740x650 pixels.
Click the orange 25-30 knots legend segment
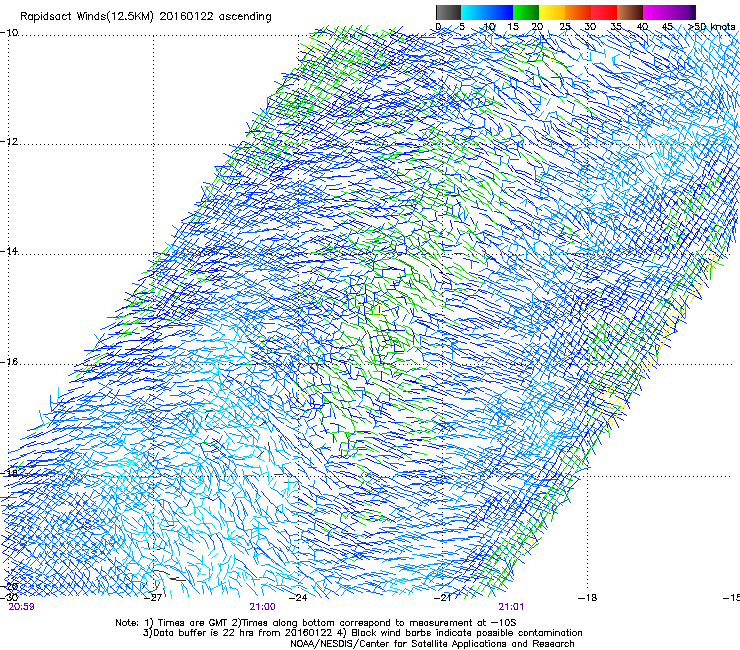(578, 12)
